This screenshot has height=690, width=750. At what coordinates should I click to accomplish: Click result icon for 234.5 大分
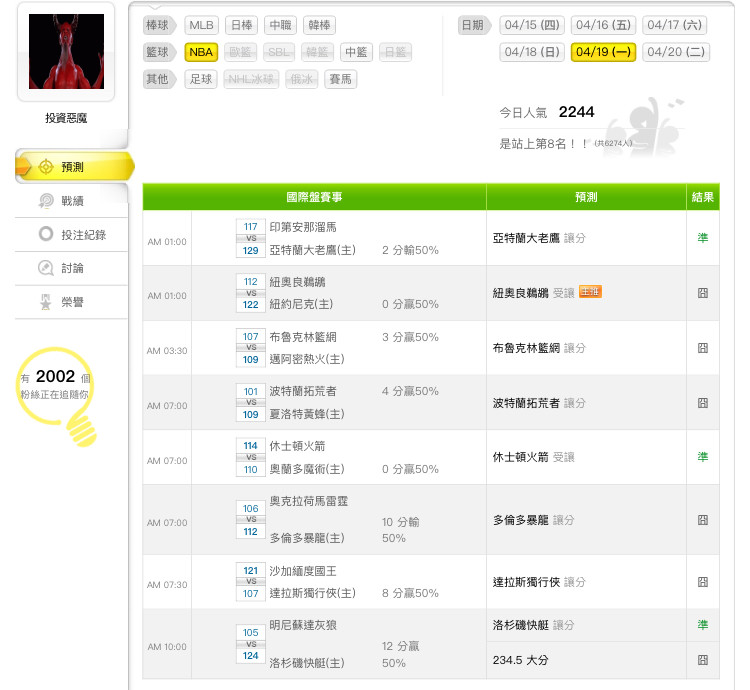tap(703, 660)
